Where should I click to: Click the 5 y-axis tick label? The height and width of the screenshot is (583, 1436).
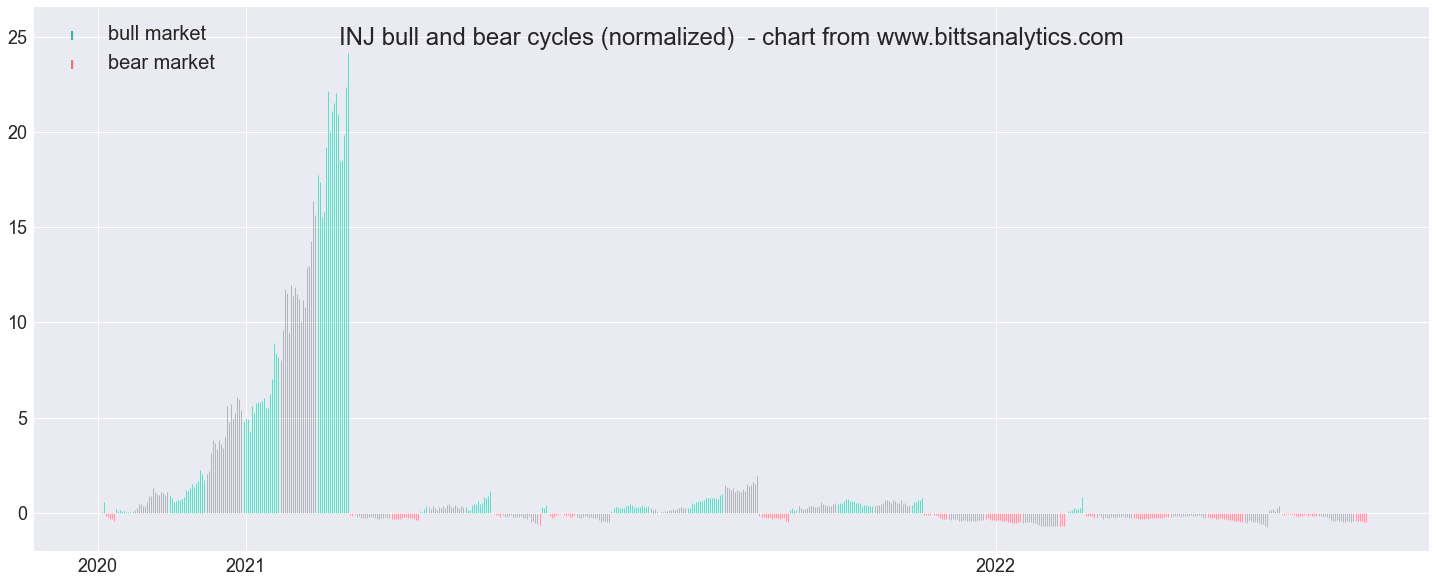point(21,418)
